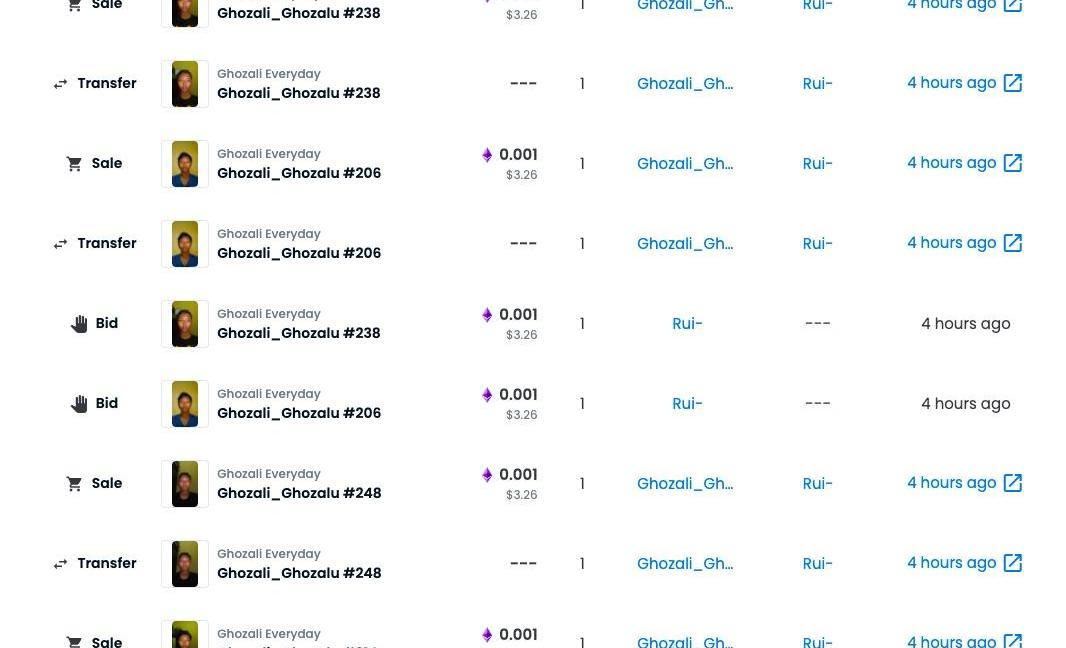Click the hand icon on #206 Bid row
The height and width of the screenshot is (648, 1066).
79,404
